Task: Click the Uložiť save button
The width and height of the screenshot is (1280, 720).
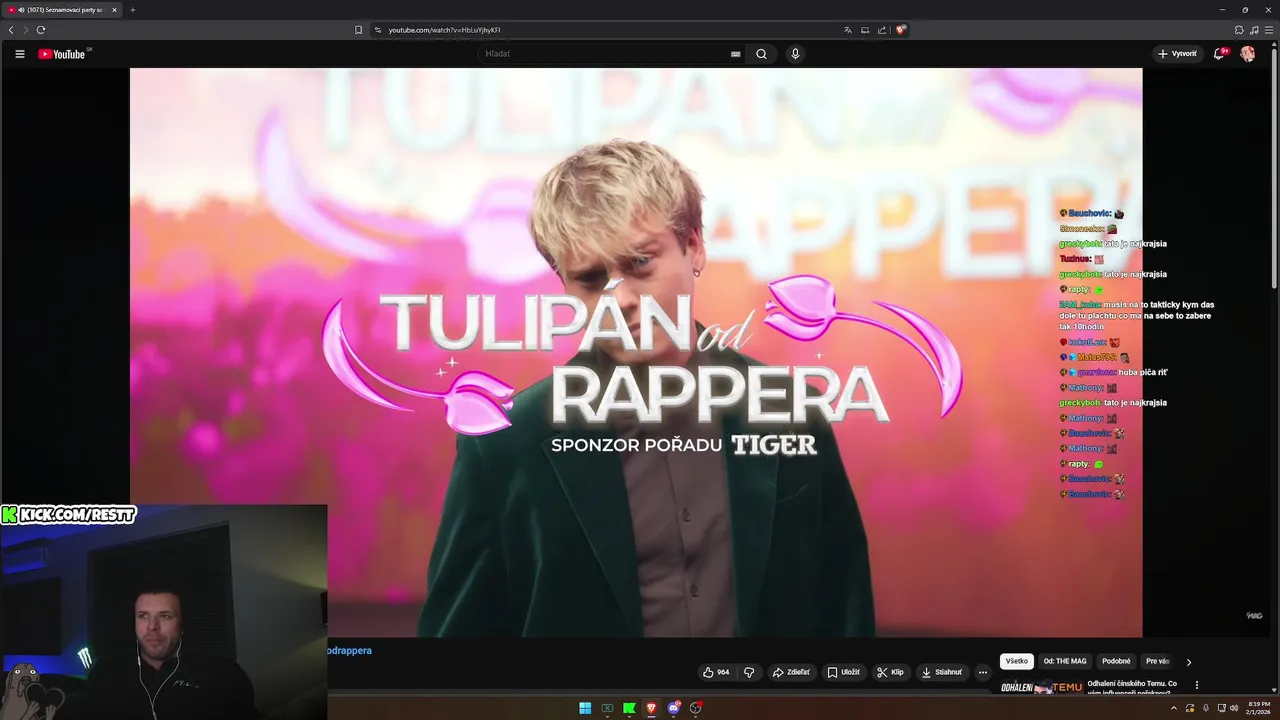Action: [843, 672]
